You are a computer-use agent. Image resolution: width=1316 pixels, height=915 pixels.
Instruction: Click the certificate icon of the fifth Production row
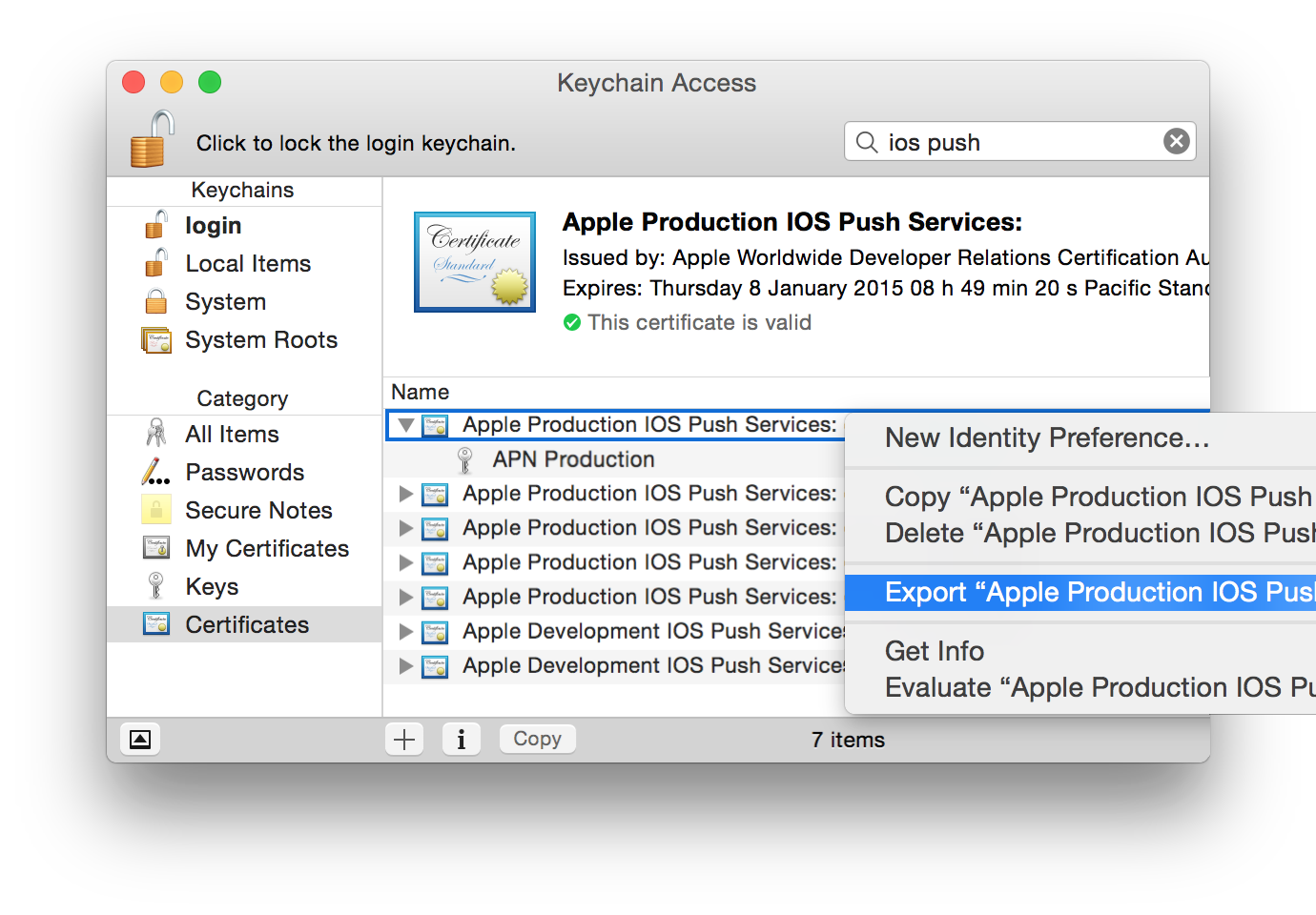point(436,597)
